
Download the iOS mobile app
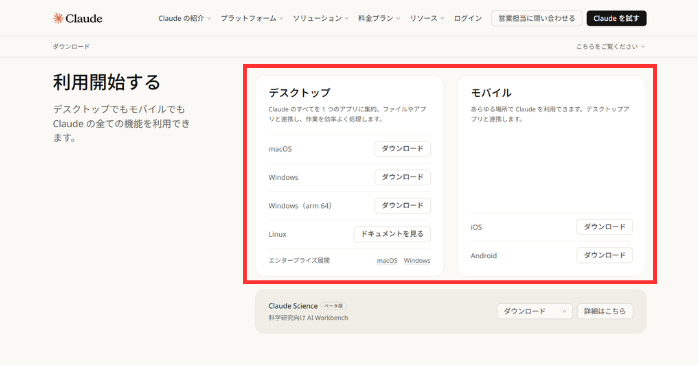(x=605, y=227)
